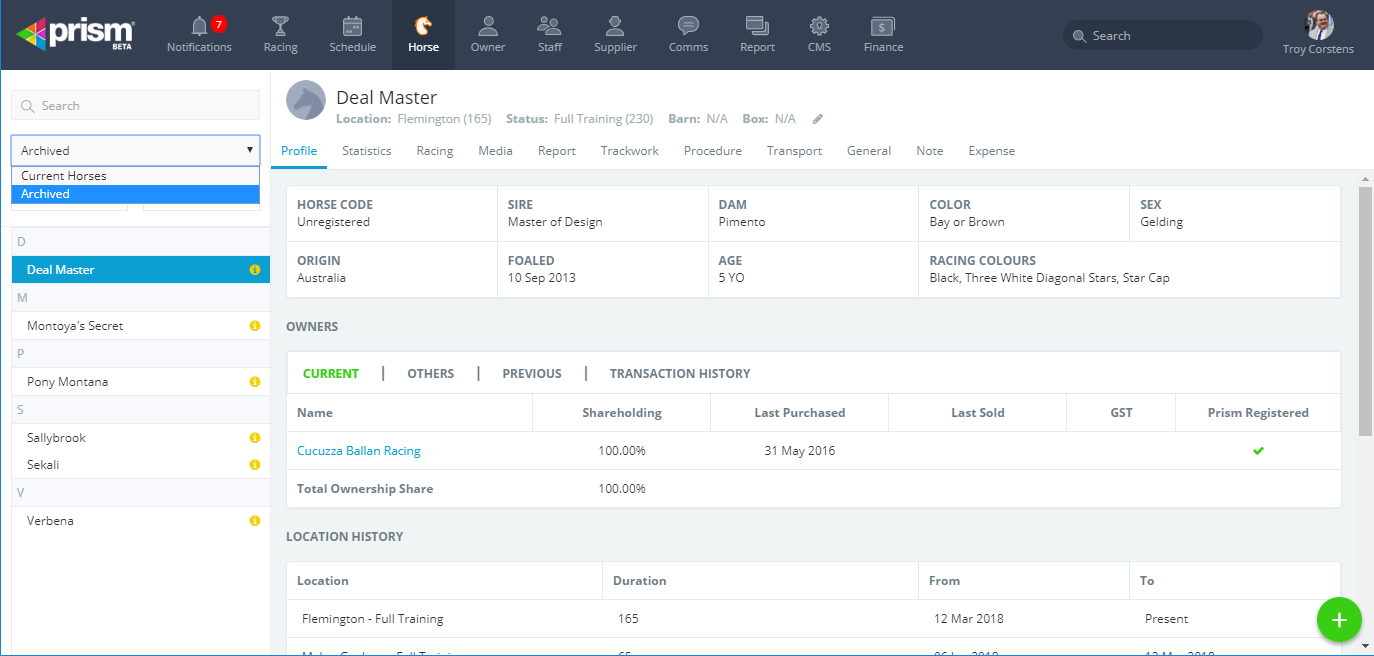Switch to the Media tab
The height and width of the screenshot is (656, 1374).
pos(495,151)
